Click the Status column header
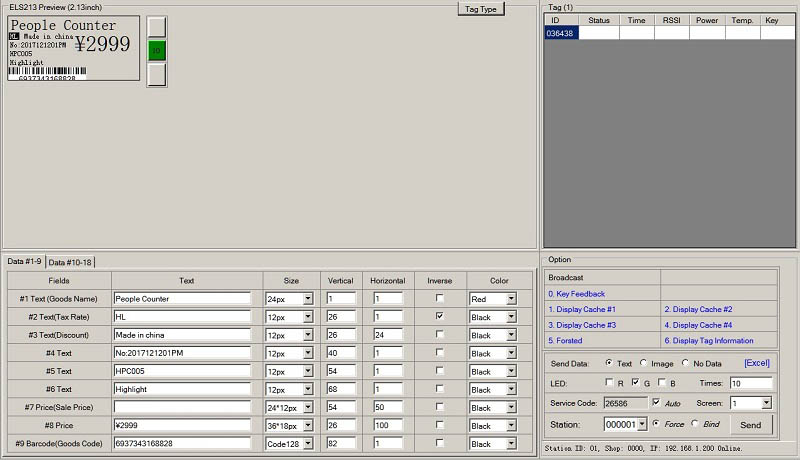Viewport: 800px width, 460px height. click(599, 20)
